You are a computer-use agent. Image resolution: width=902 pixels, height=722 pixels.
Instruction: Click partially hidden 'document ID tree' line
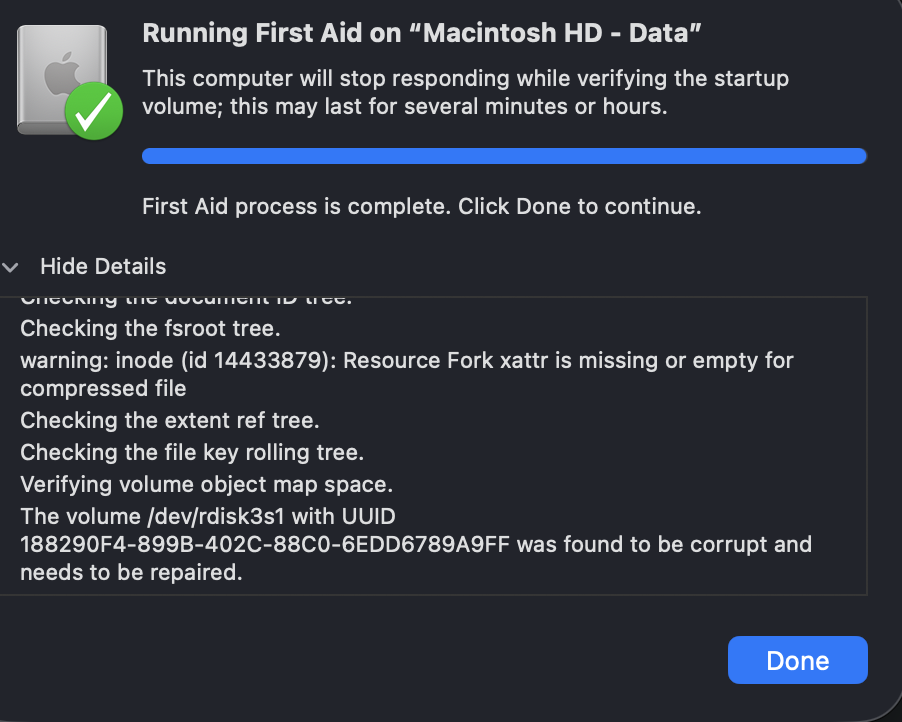185,301
